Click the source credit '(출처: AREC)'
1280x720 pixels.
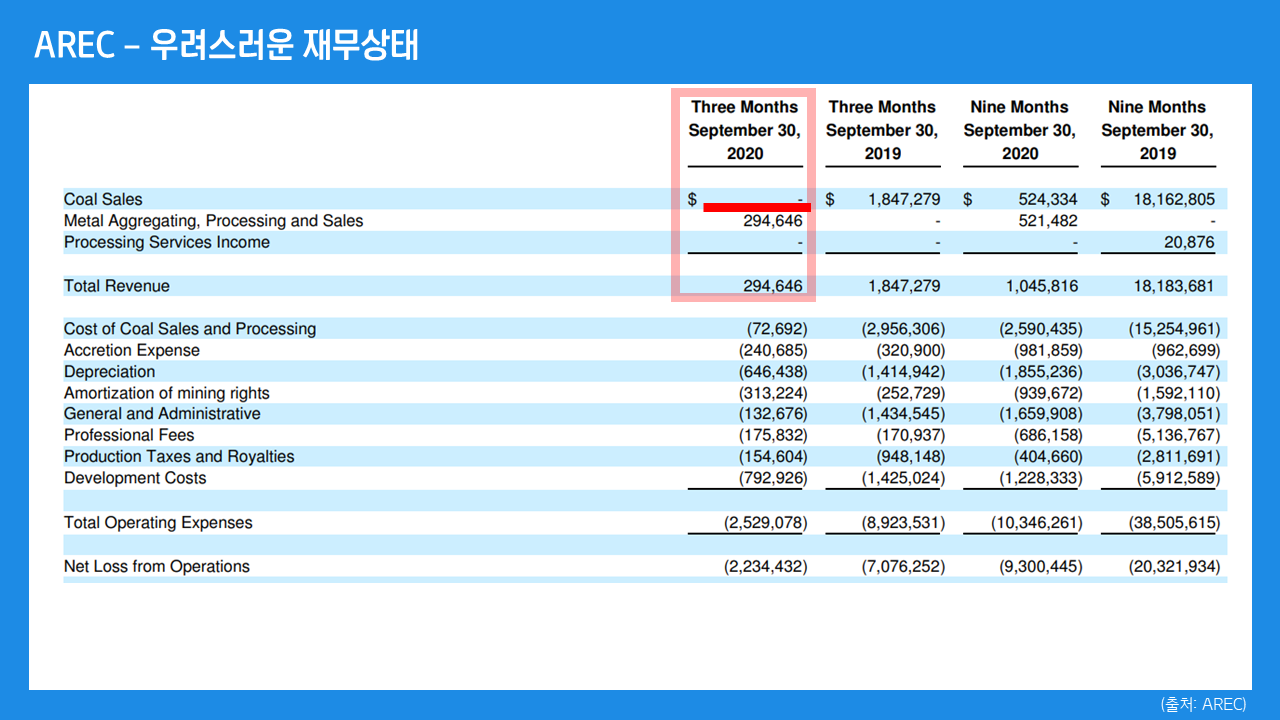[x=1203, y=704]
